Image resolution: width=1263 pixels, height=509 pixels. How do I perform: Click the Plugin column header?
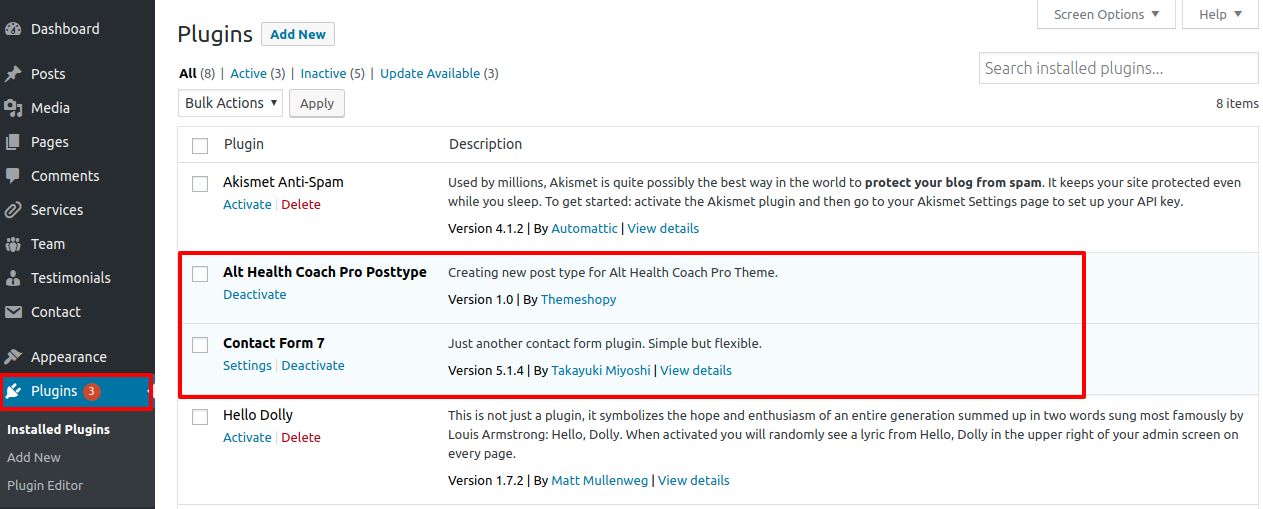(x=244, y=144)
